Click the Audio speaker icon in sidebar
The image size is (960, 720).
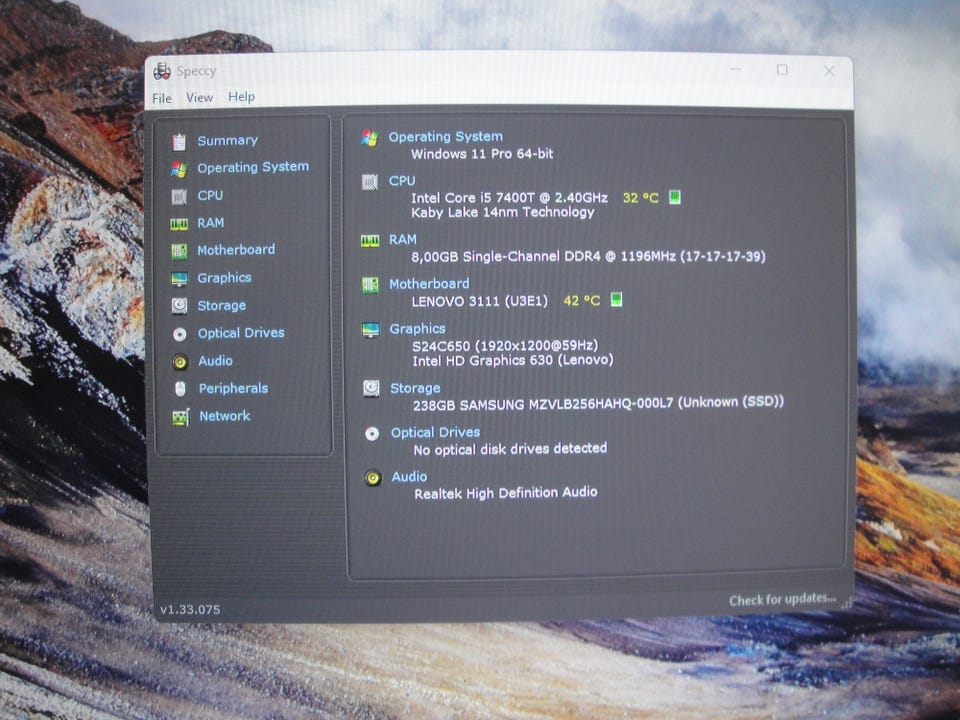point(180,362)
